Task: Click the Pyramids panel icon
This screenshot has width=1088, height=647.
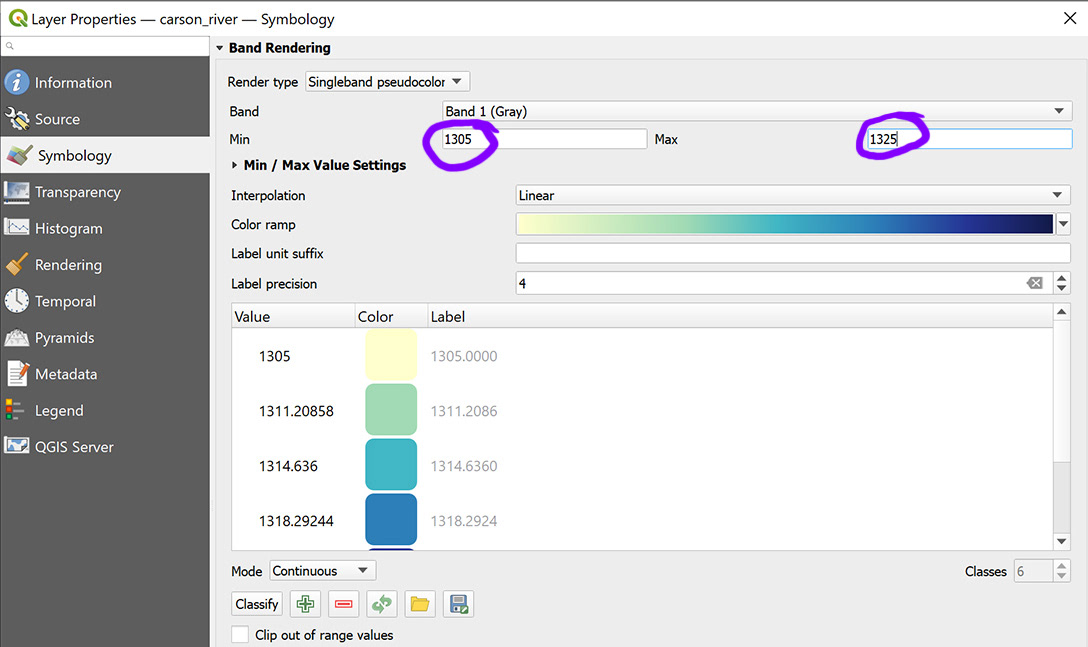Action: click(17, 337)
